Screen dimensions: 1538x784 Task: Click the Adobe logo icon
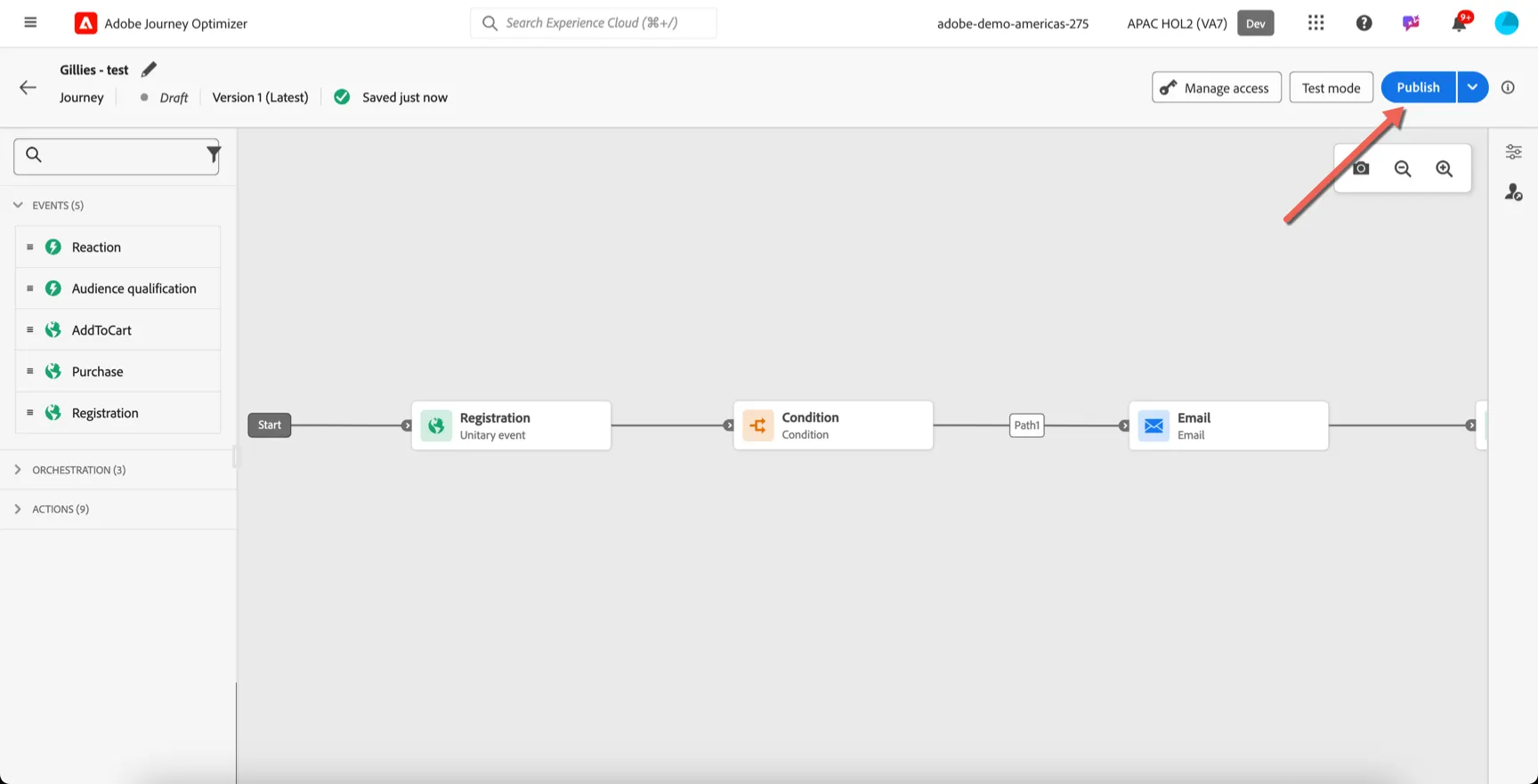[85, 23]
